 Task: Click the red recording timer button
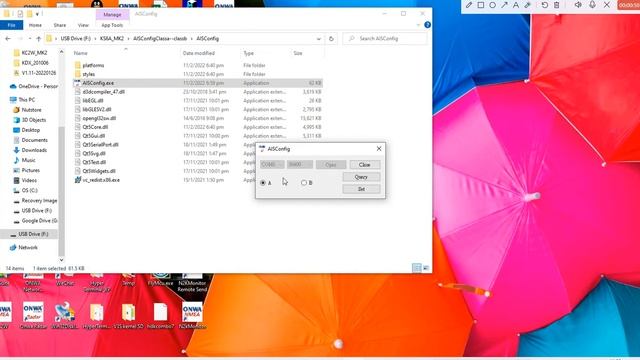(629, 5)
